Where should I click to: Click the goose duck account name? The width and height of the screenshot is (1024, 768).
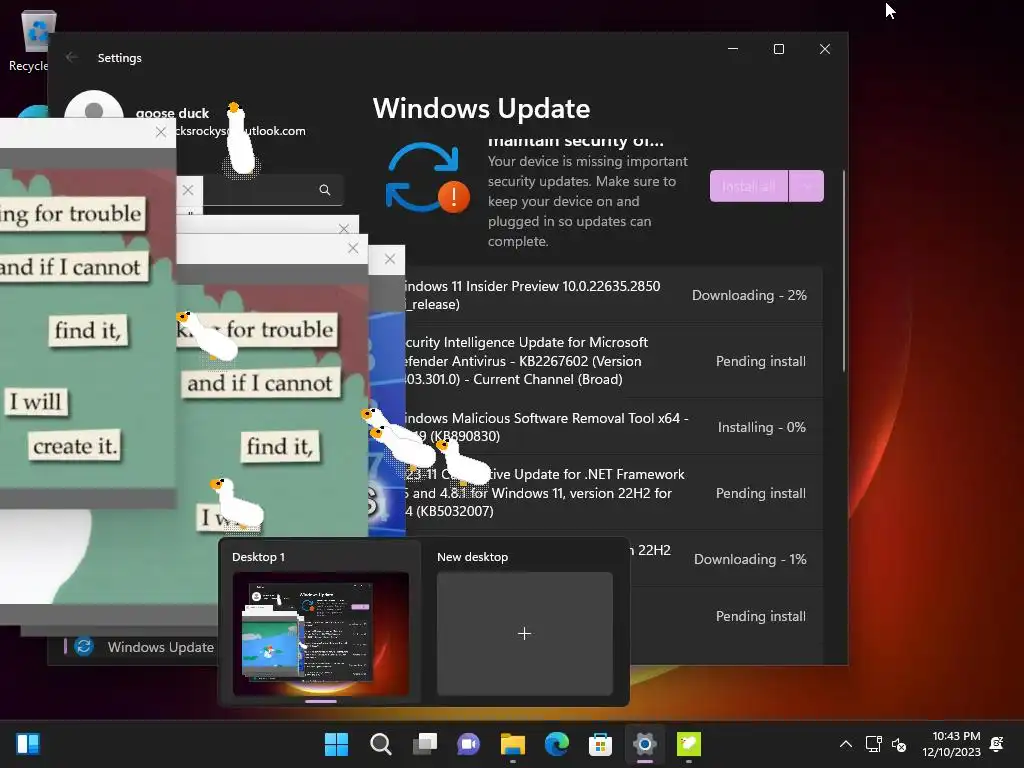(172, 113)
